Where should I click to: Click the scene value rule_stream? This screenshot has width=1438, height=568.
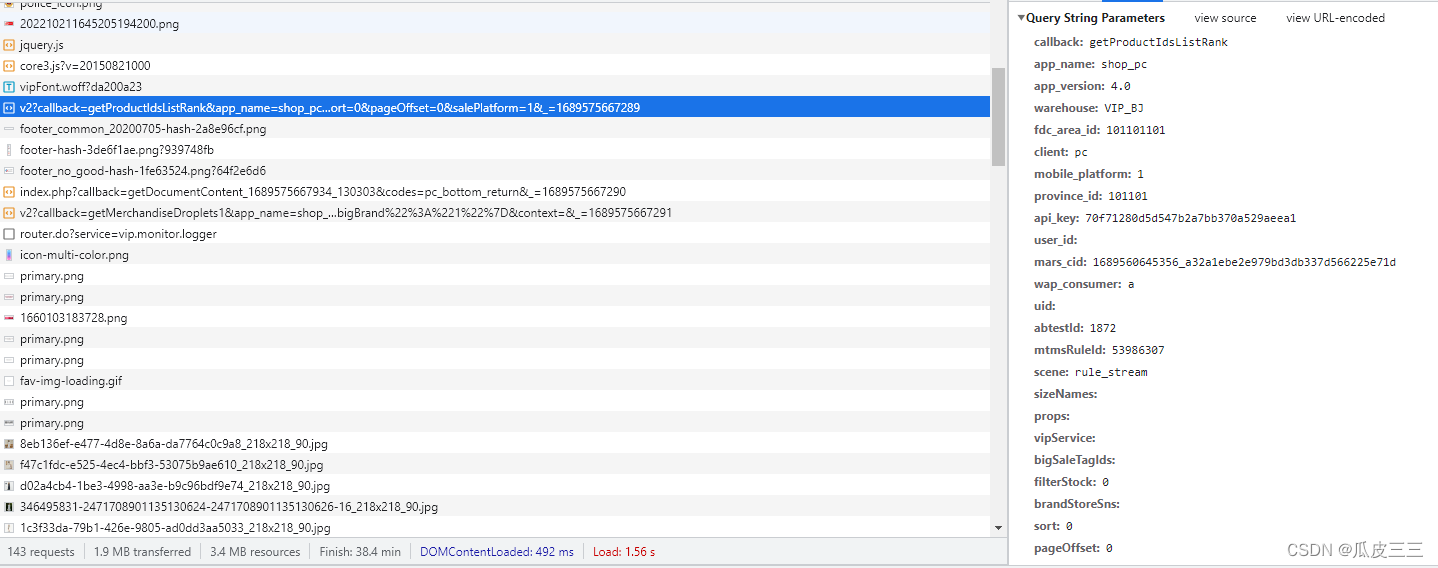coord(1111,372)
